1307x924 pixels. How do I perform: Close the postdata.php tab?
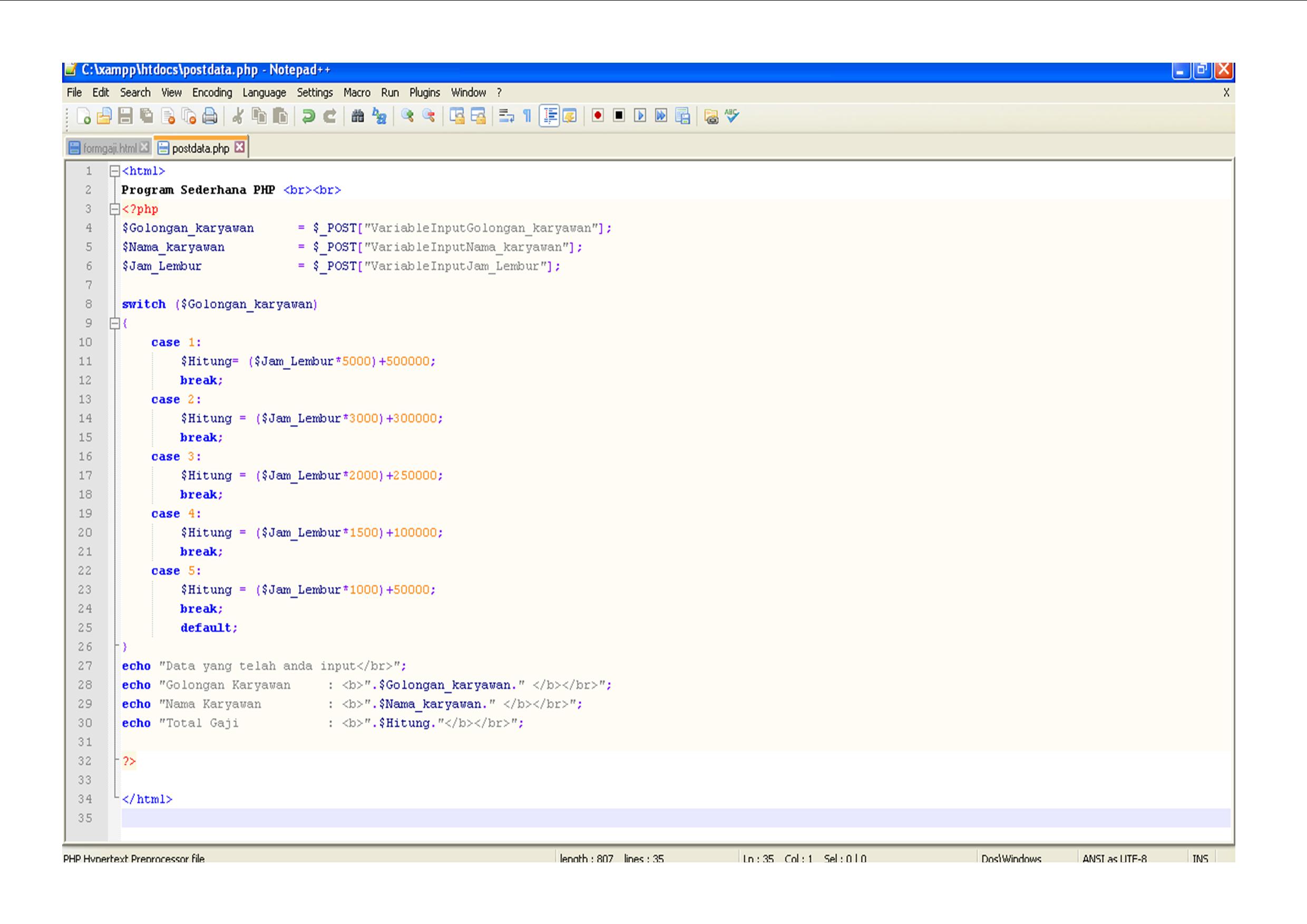pyautogui.click(x=240, y=148)
